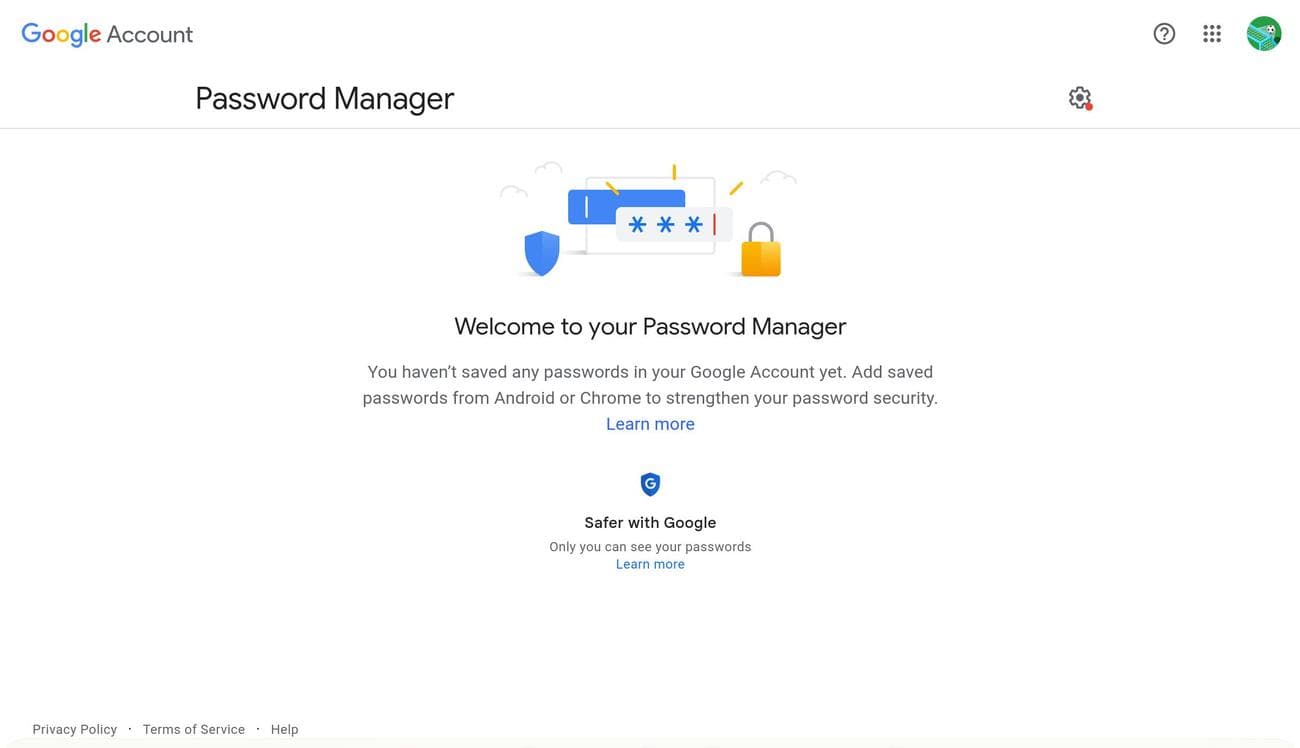Click the Account label in the header
Image resolution: width=1300 pixels, height=748 pixels.
[149, 32]
